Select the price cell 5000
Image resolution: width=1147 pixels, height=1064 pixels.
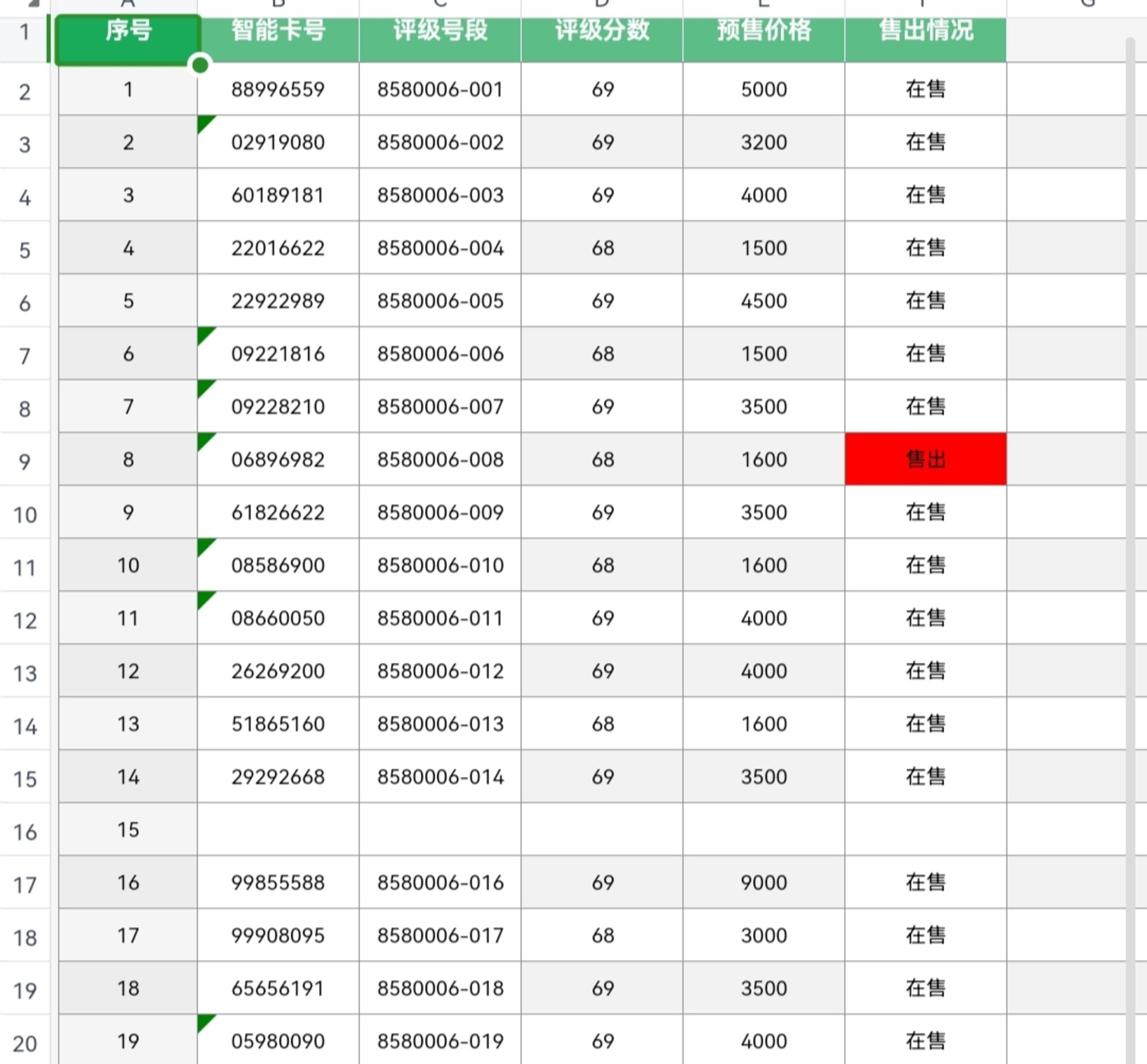pos(764,89)
